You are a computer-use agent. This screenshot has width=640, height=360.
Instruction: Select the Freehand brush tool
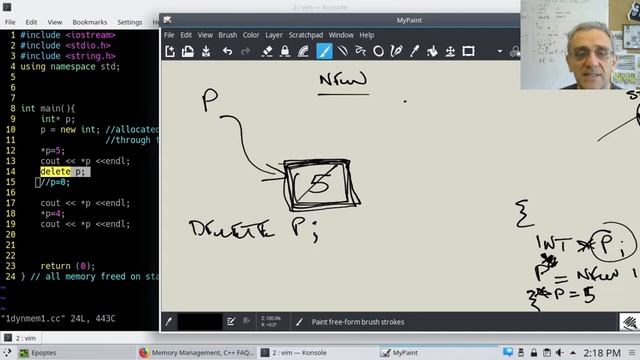[x=324, y=51]
